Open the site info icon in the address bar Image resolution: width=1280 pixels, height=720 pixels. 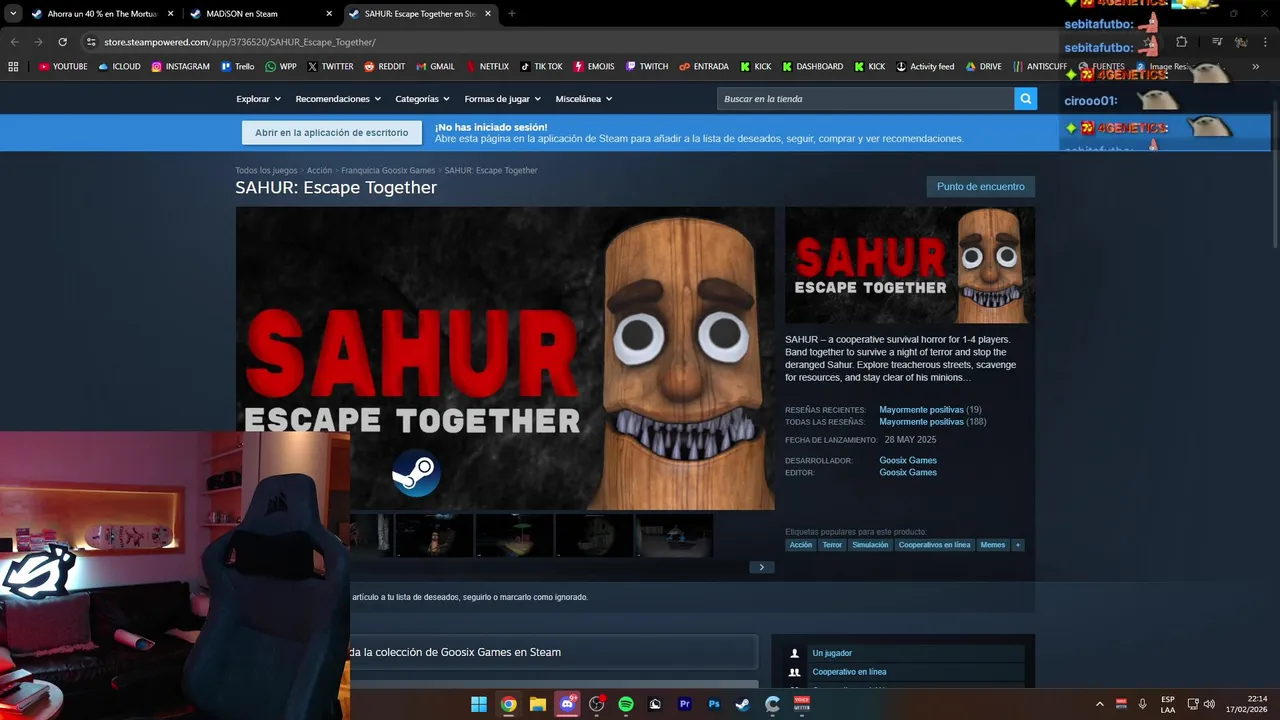pyautogui.click(x=91, y=42)
